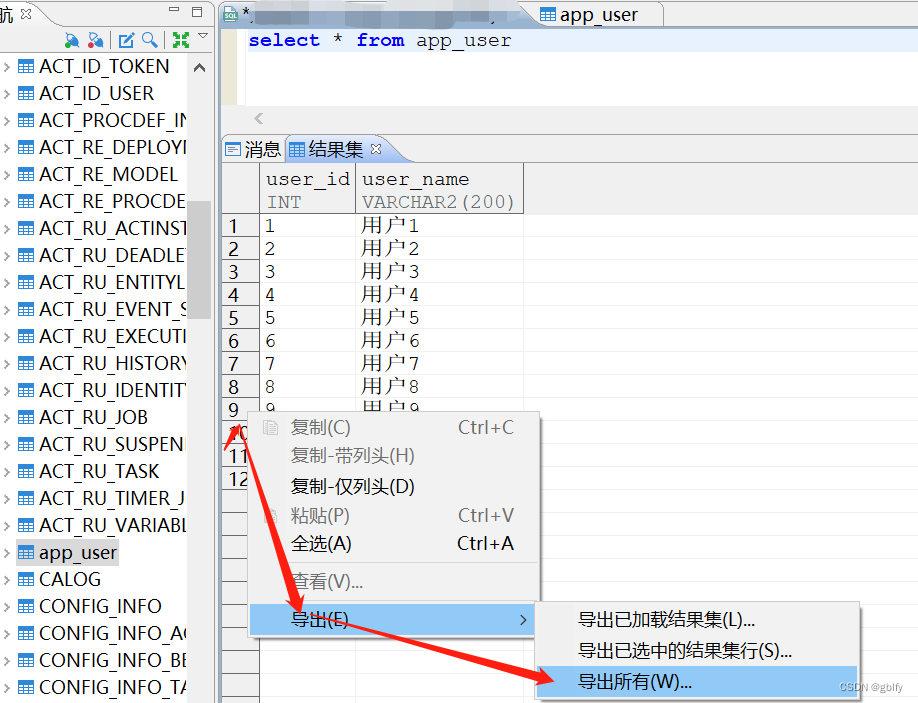Click the disconnect database icon in navigator toolbar
This screenshot has height=703, width=918.
(95, 40)
